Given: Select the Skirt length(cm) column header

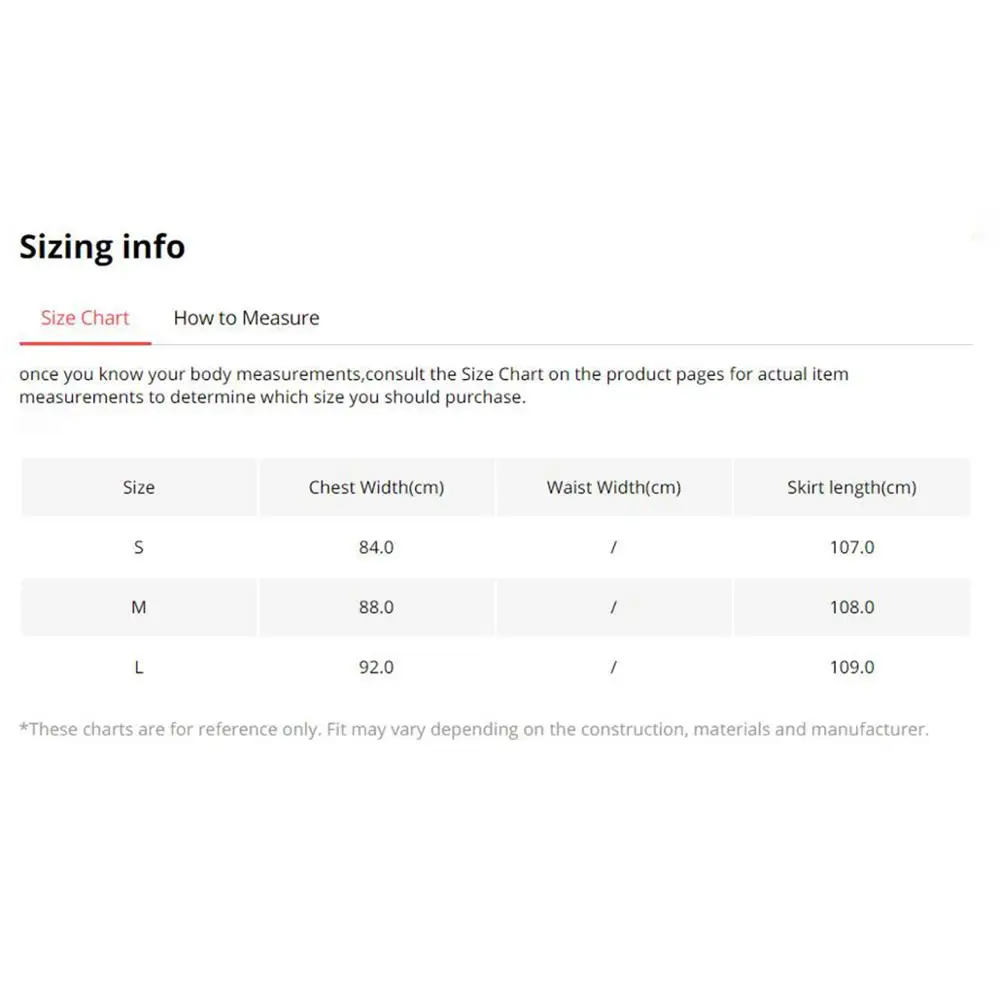Looking at the screenshot, I should 851,487.
